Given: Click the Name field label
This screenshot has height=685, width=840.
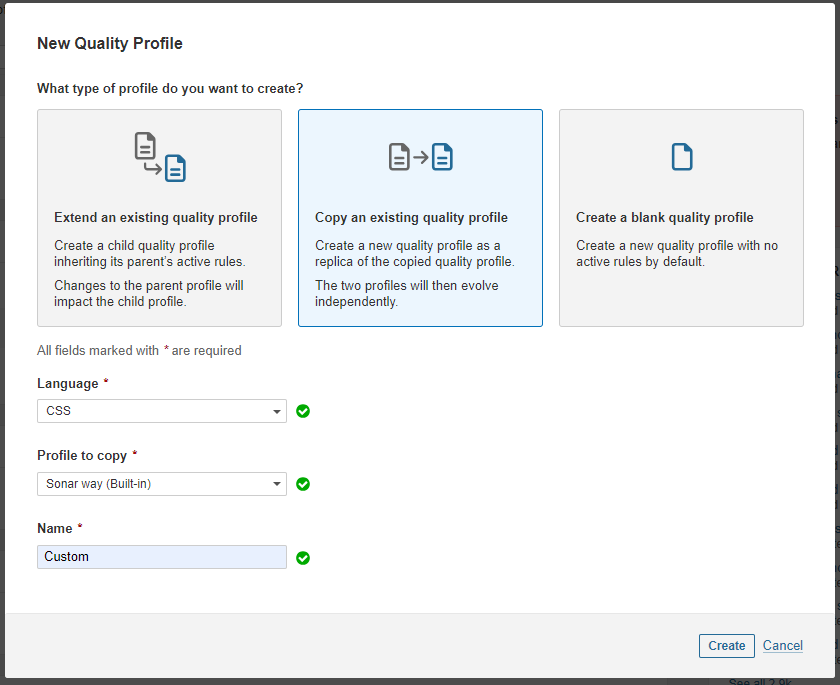Looking at the screenshot, I should [55, 529].
